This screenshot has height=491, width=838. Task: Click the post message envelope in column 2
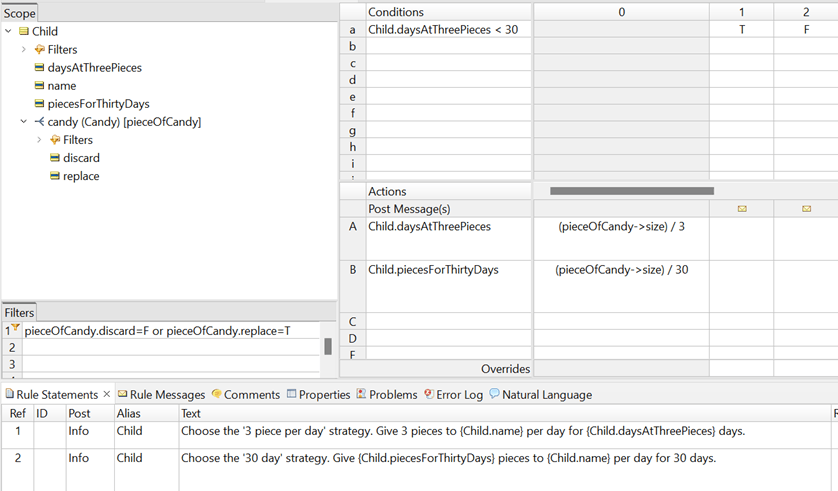tap(806, 209)
